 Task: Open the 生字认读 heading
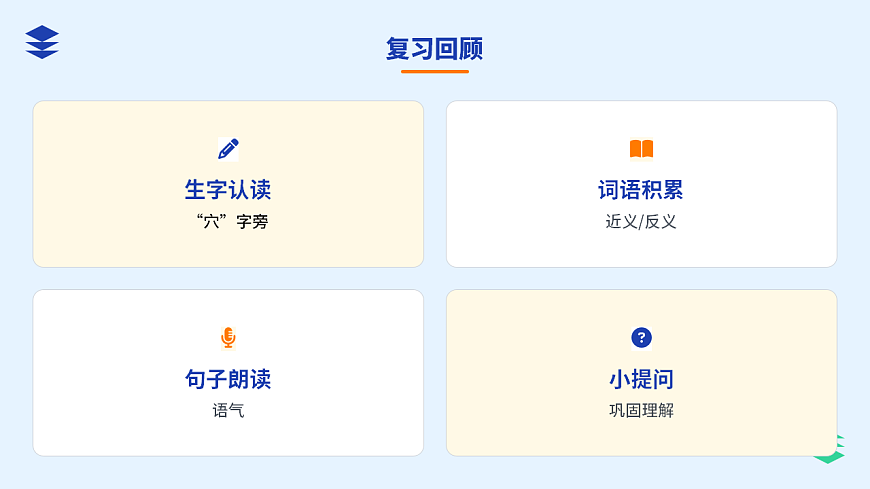[228, 190]
